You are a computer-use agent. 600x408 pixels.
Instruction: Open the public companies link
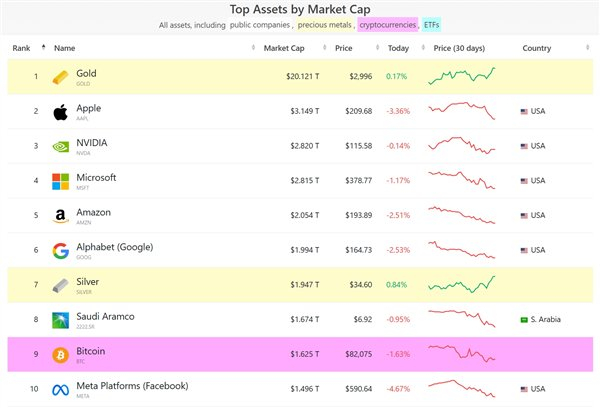(x=260, y=24)
